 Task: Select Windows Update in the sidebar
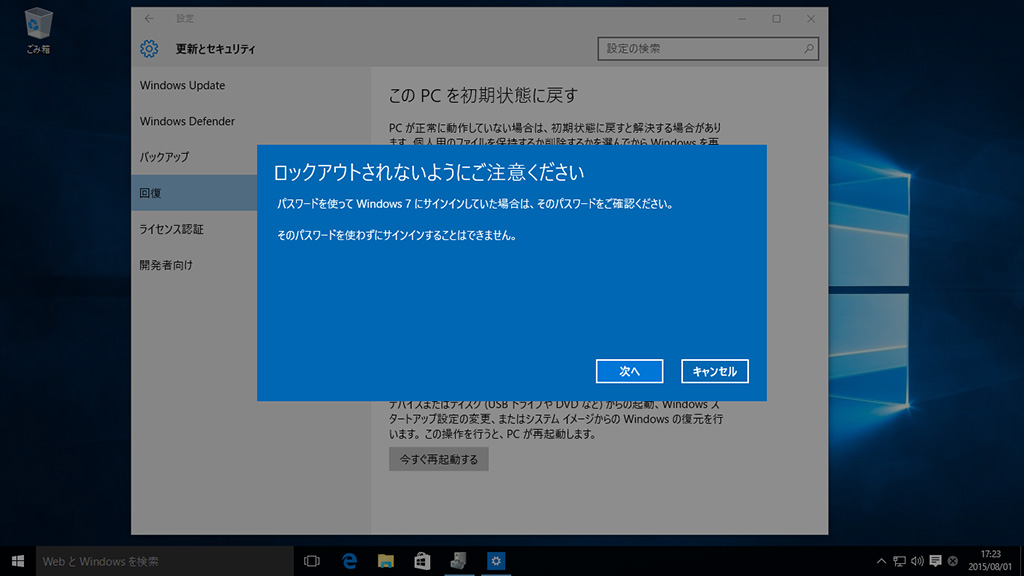[x=182, y=86]
